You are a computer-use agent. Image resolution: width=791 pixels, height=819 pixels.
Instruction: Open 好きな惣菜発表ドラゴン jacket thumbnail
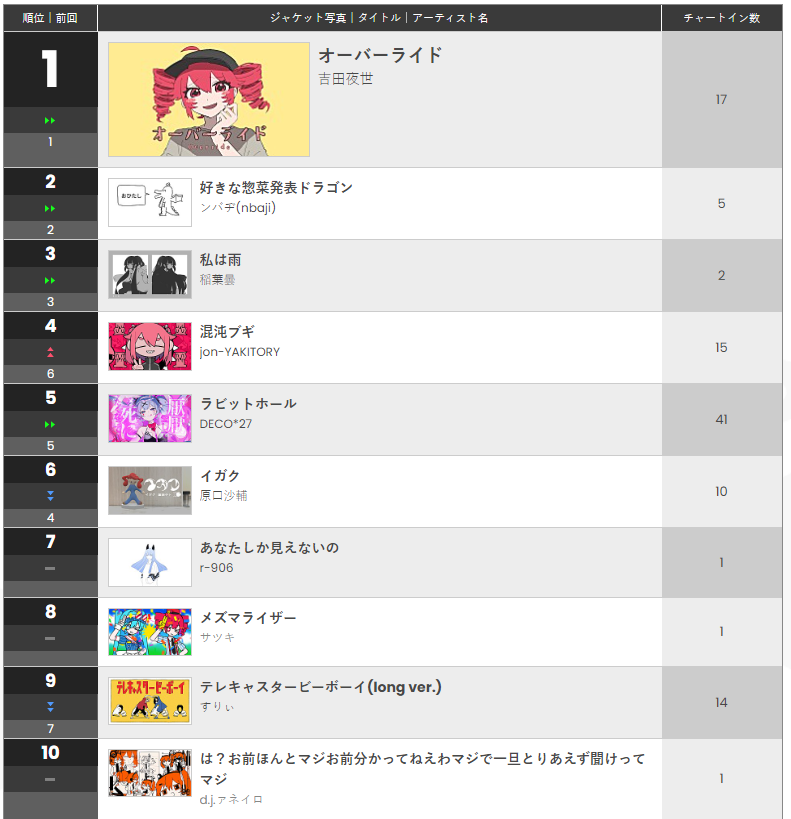point(150,203)
